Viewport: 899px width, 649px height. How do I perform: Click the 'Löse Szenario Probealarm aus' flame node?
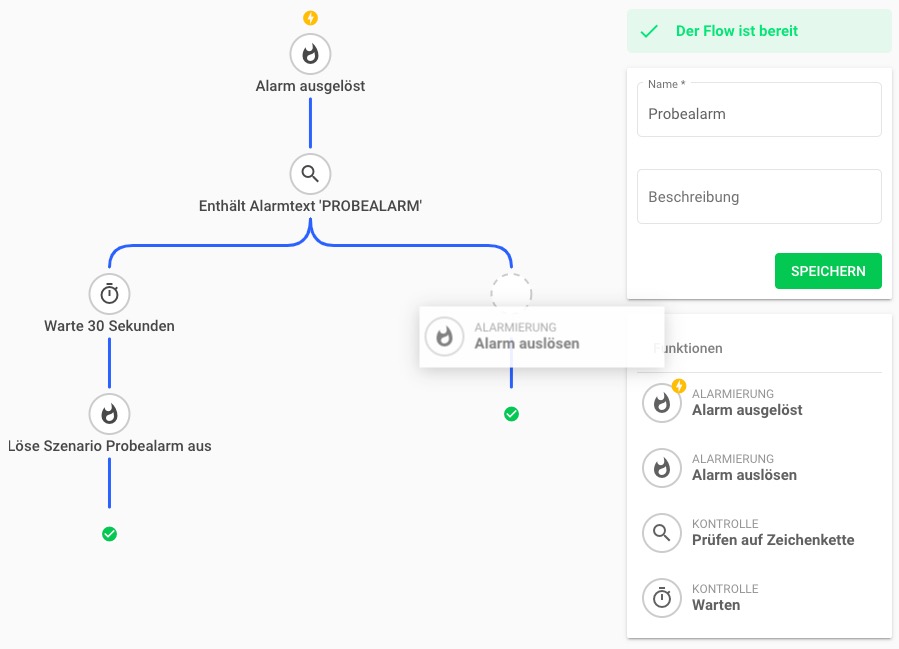[109, 413]
